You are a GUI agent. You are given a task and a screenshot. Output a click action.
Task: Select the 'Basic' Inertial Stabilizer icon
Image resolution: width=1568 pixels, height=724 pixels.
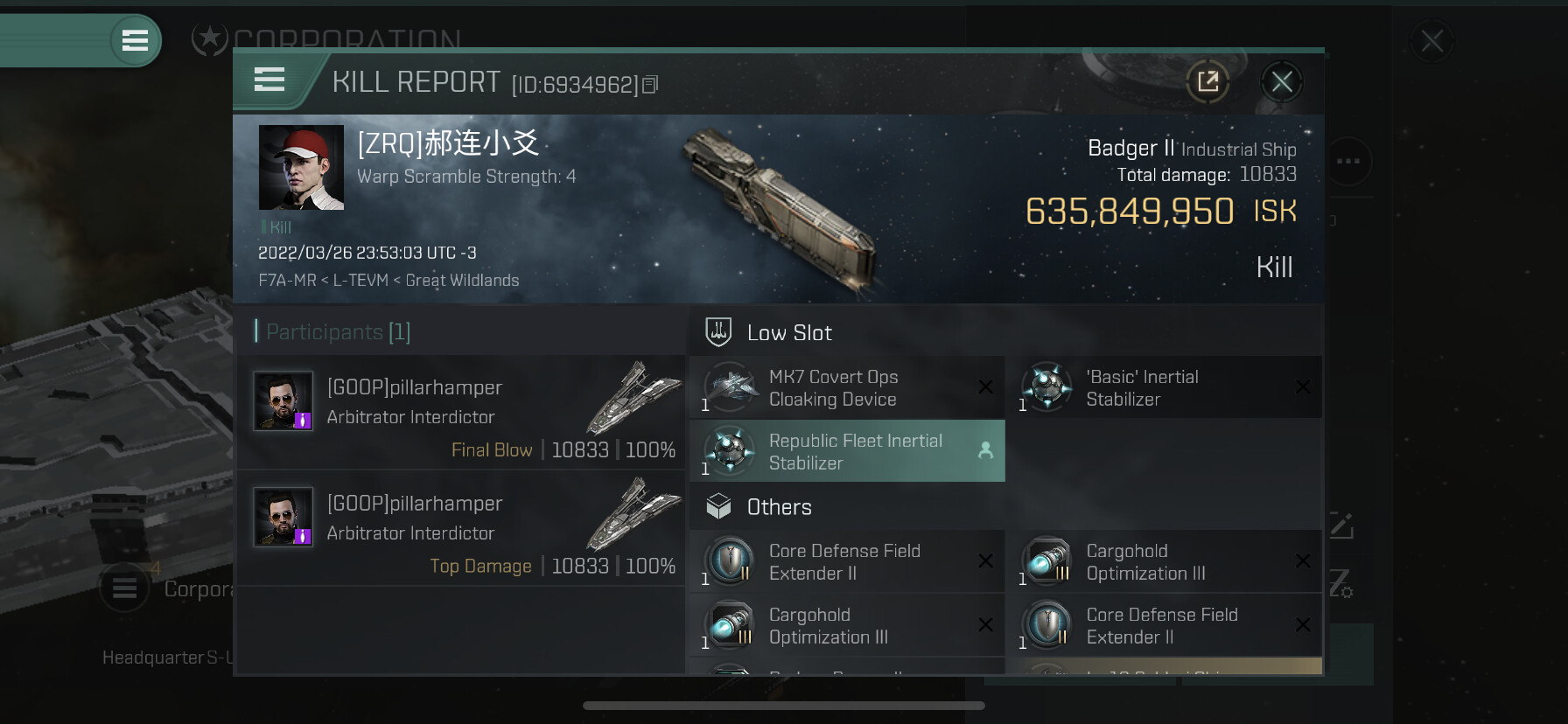tap(1046, 387)
